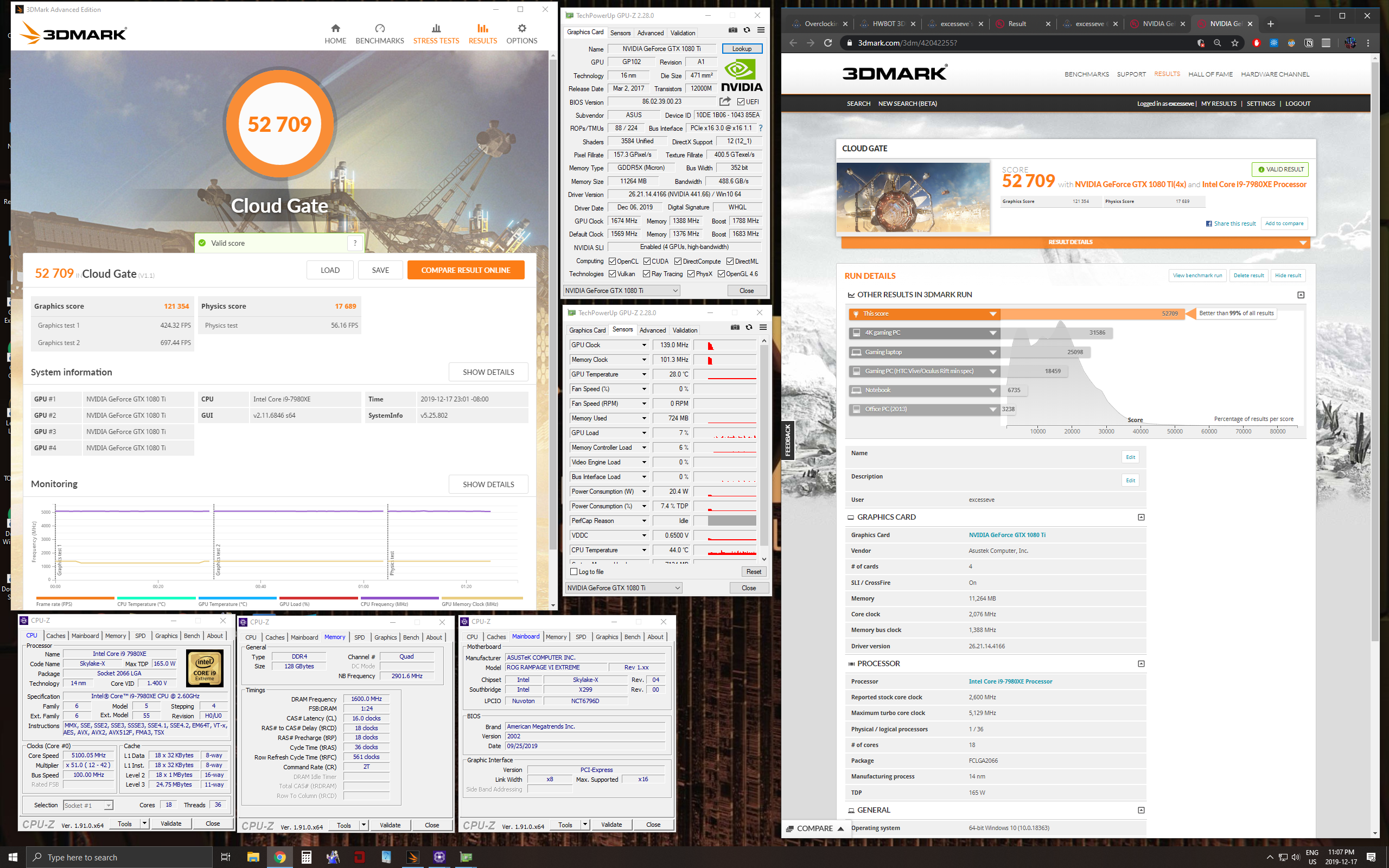Open OPTIONS gear in 3DMark app
The height and width of the screenshot is (868, 1389).
522,34
